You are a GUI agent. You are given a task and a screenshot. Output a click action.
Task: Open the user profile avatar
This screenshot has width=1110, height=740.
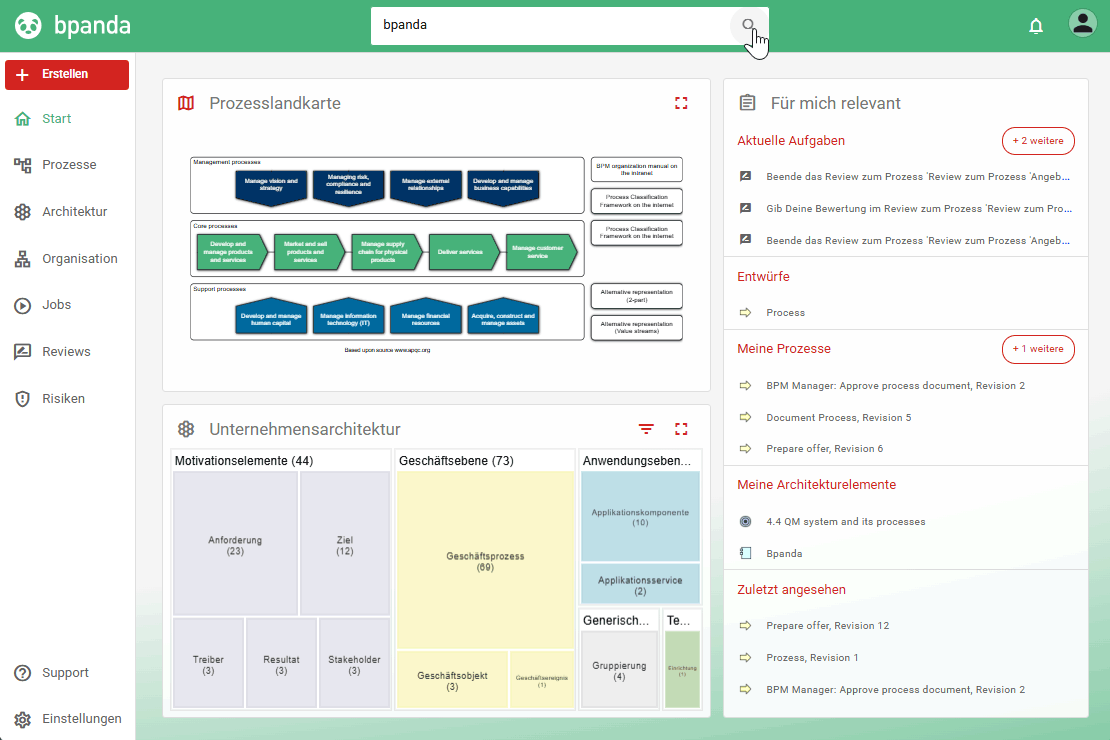coord(1082,23)
